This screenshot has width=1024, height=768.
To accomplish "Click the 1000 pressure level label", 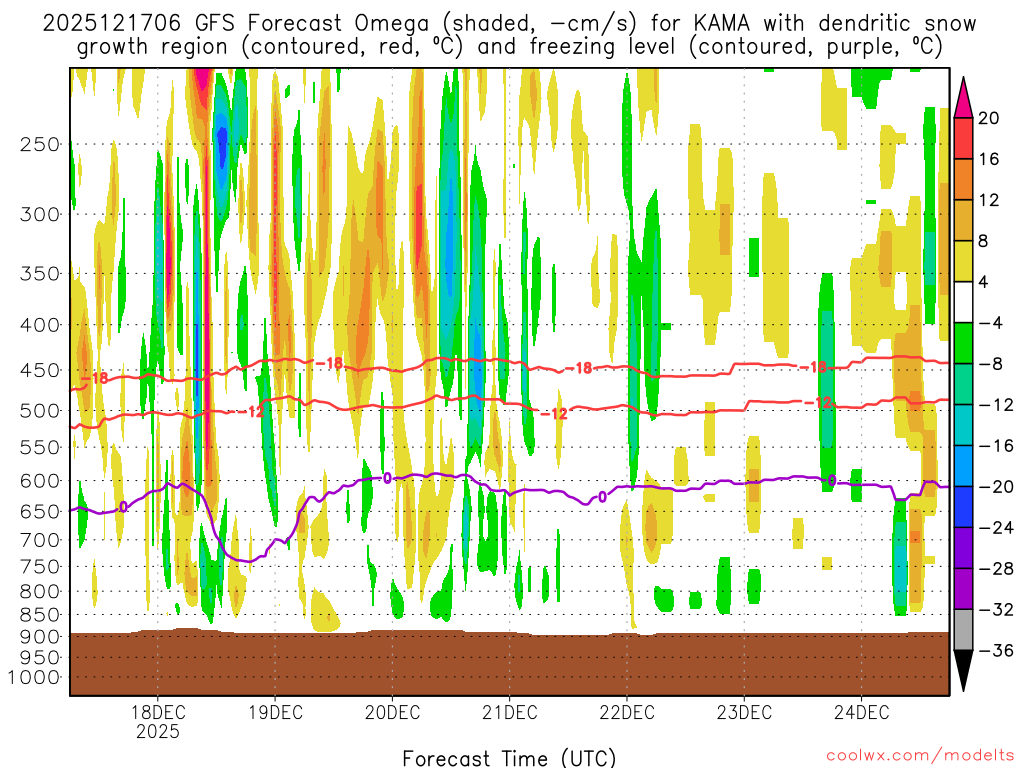I will (35, 677).
